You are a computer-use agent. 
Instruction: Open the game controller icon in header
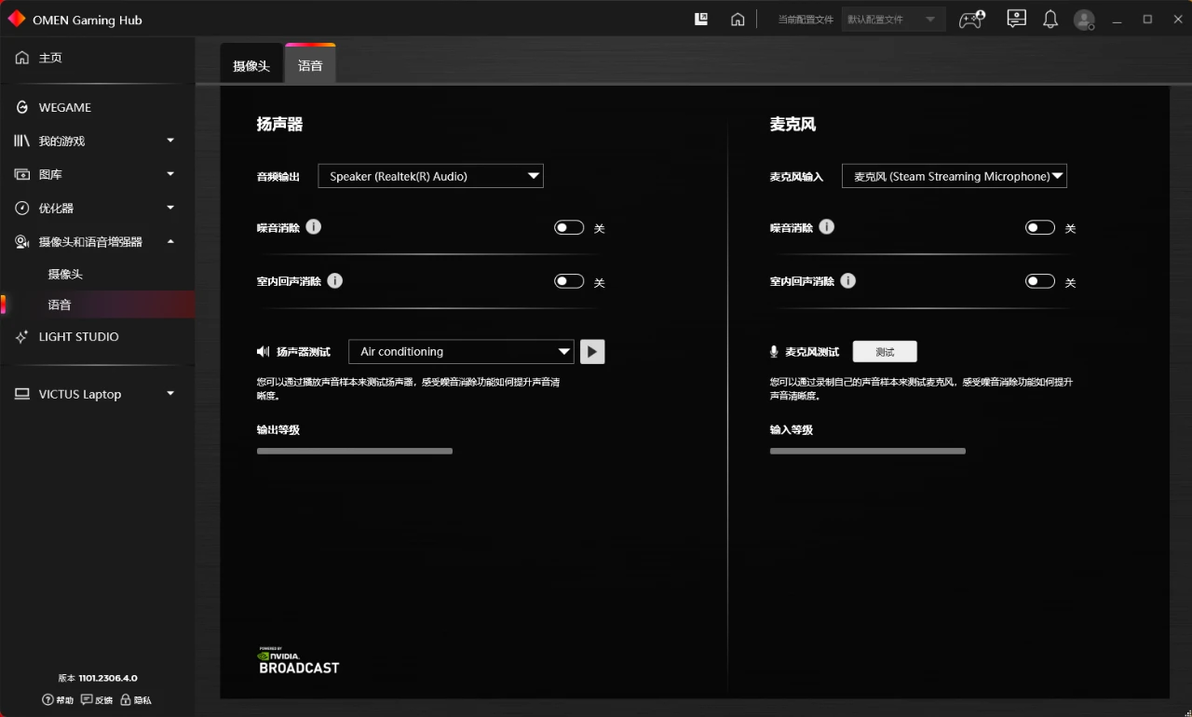(x=972, y=20)
